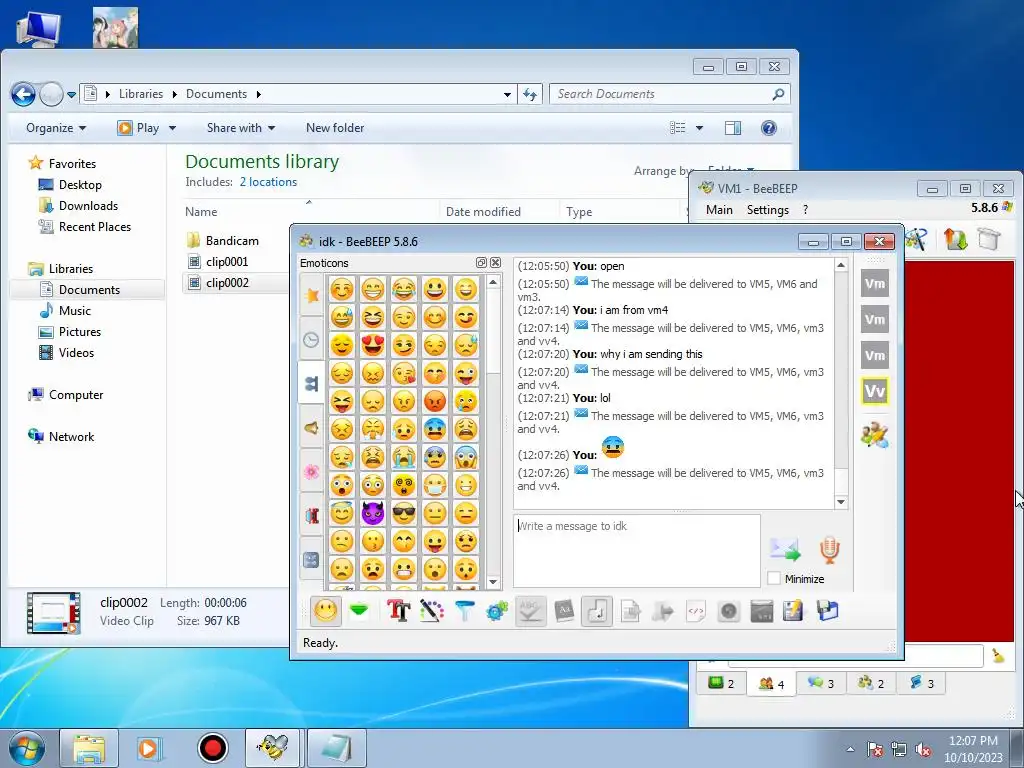Screen dimensions: 1024x768
Task: Open the Bandicam record icon in taskbar
Action: 212,748
